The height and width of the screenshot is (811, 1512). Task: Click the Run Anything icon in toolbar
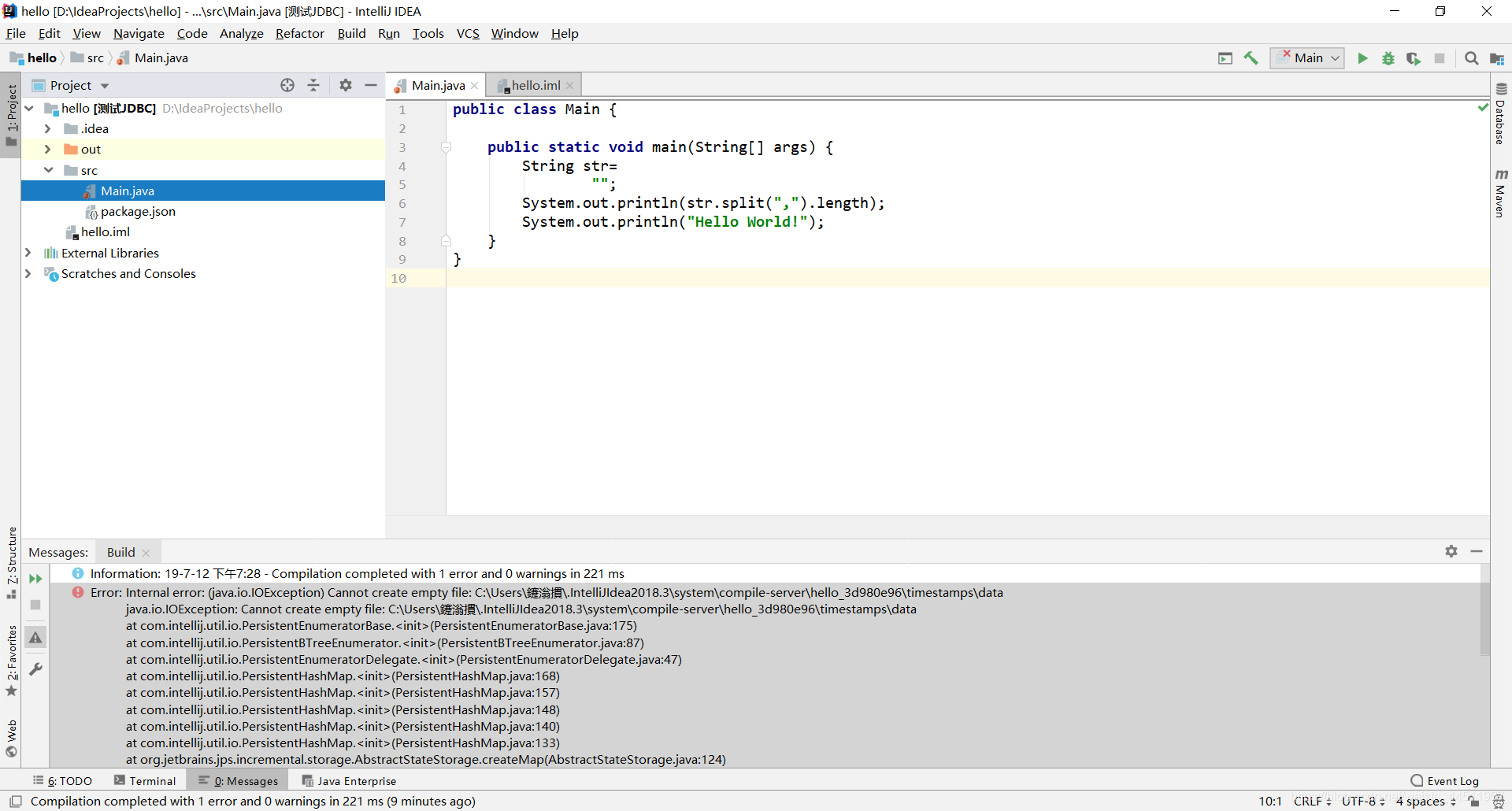[x=1225, y=58]
